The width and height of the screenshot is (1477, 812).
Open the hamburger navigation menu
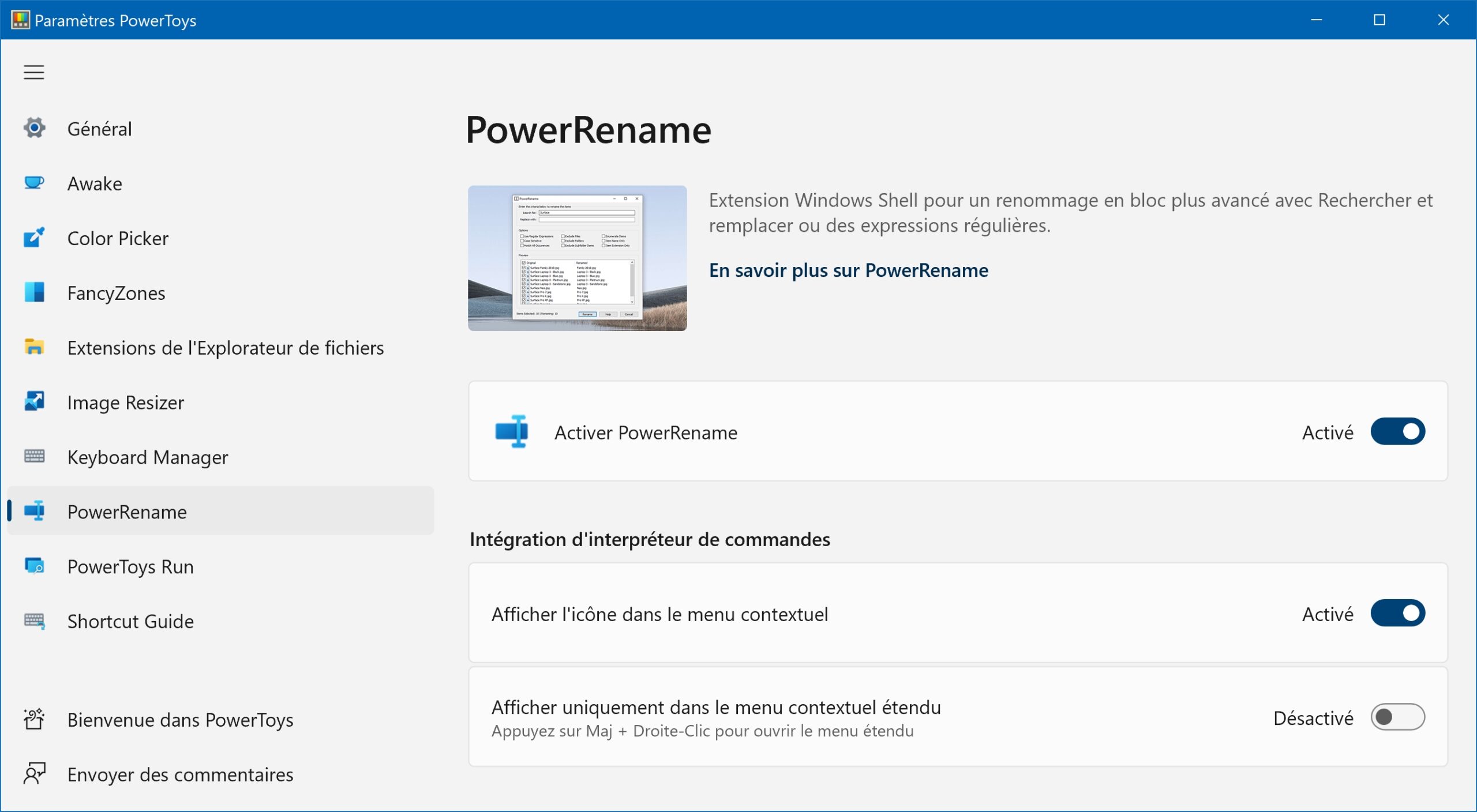tap(33, 72)
